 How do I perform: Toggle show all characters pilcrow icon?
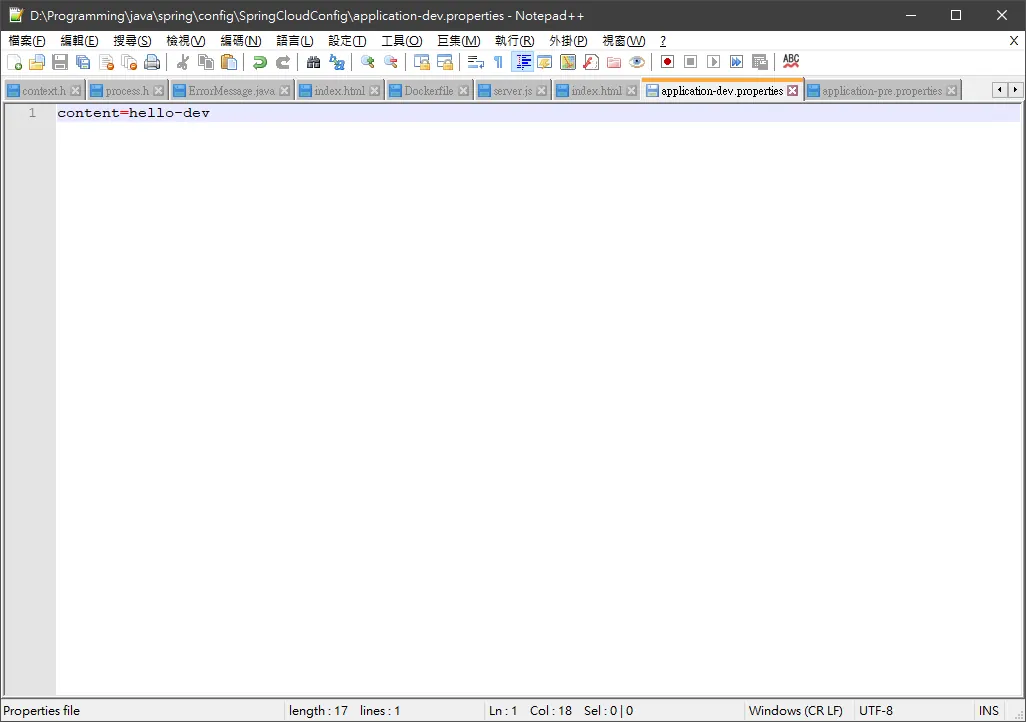coord(499,62)
